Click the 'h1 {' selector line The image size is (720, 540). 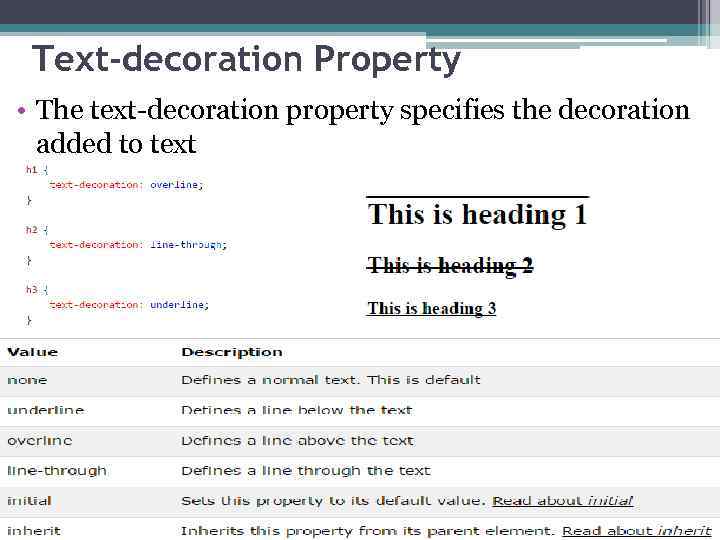37,170
